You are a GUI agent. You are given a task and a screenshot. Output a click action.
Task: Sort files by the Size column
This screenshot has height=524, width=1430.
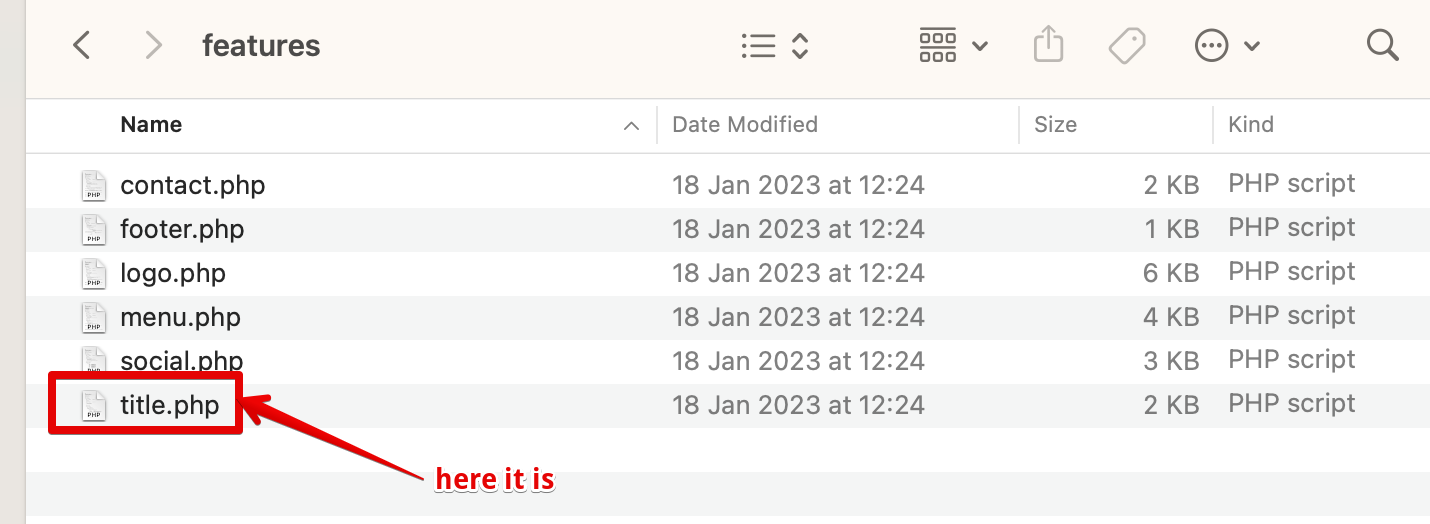coord(1055,125)
